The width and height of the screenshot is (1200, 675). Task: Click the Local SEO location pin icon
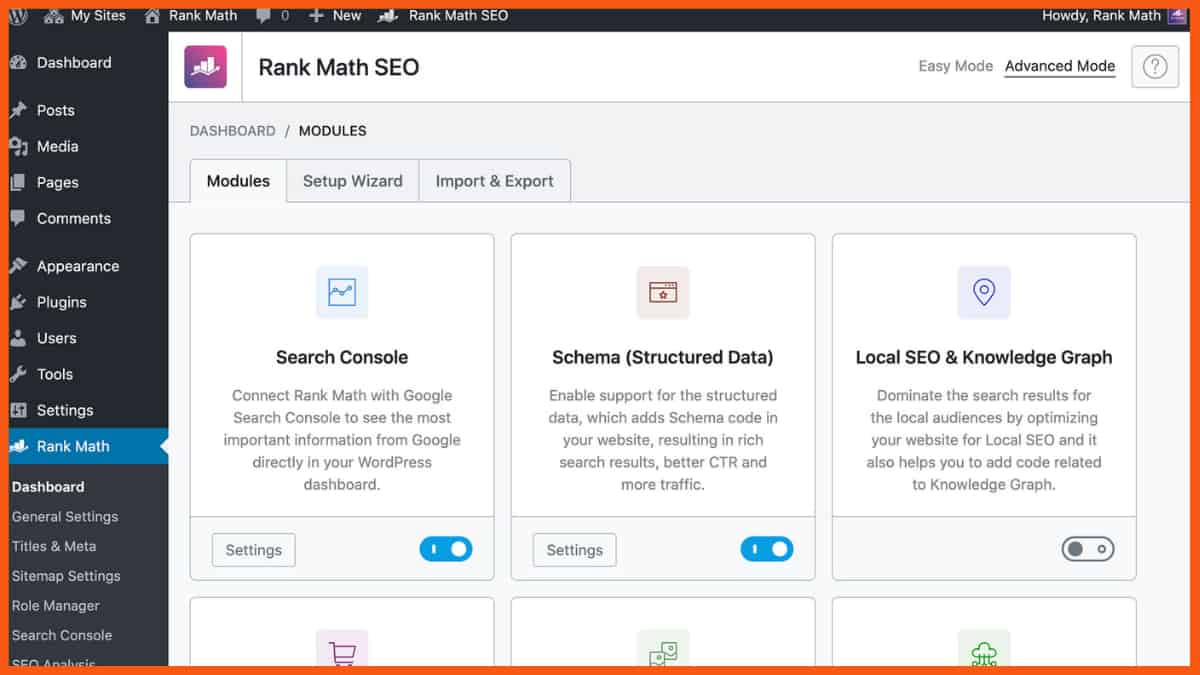(x=983, y=292)
